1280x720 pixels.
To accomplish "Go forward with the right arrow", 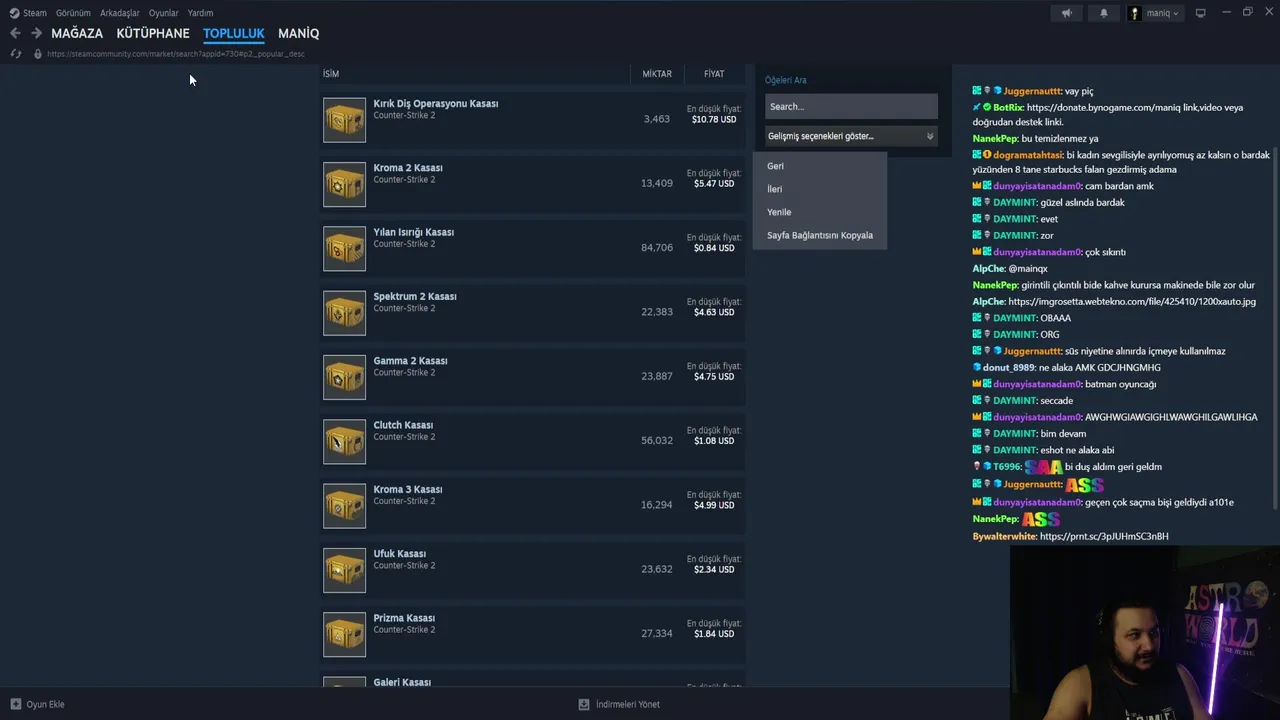I will pos(36,33).
